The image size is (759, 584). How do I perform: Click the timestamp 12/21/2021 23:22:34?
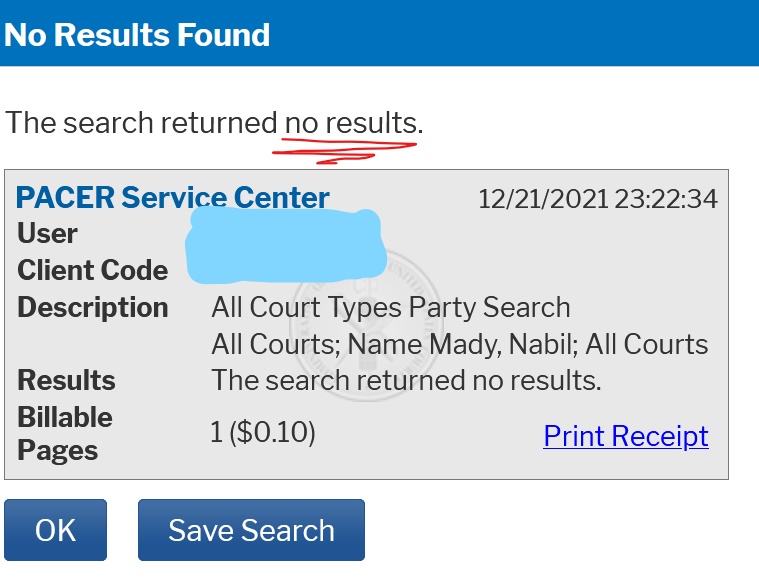(x=598, y=199)
